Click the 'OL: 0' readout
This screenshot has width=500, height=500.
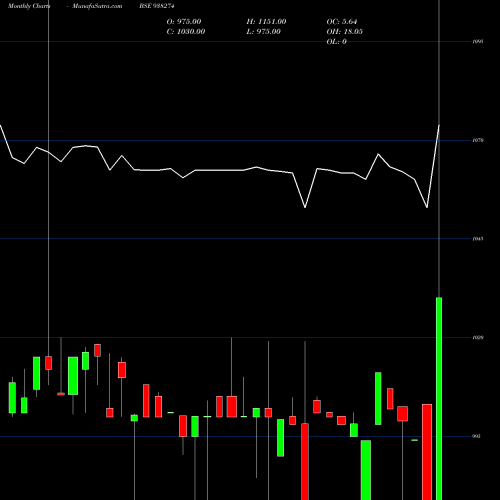point(336,42)
